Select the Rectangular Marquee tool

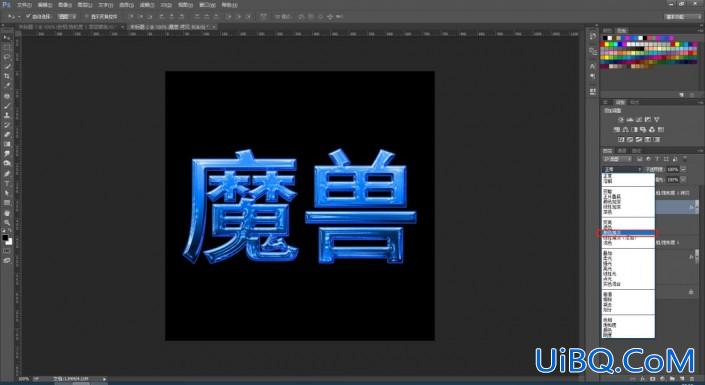(x=7, y=47)
